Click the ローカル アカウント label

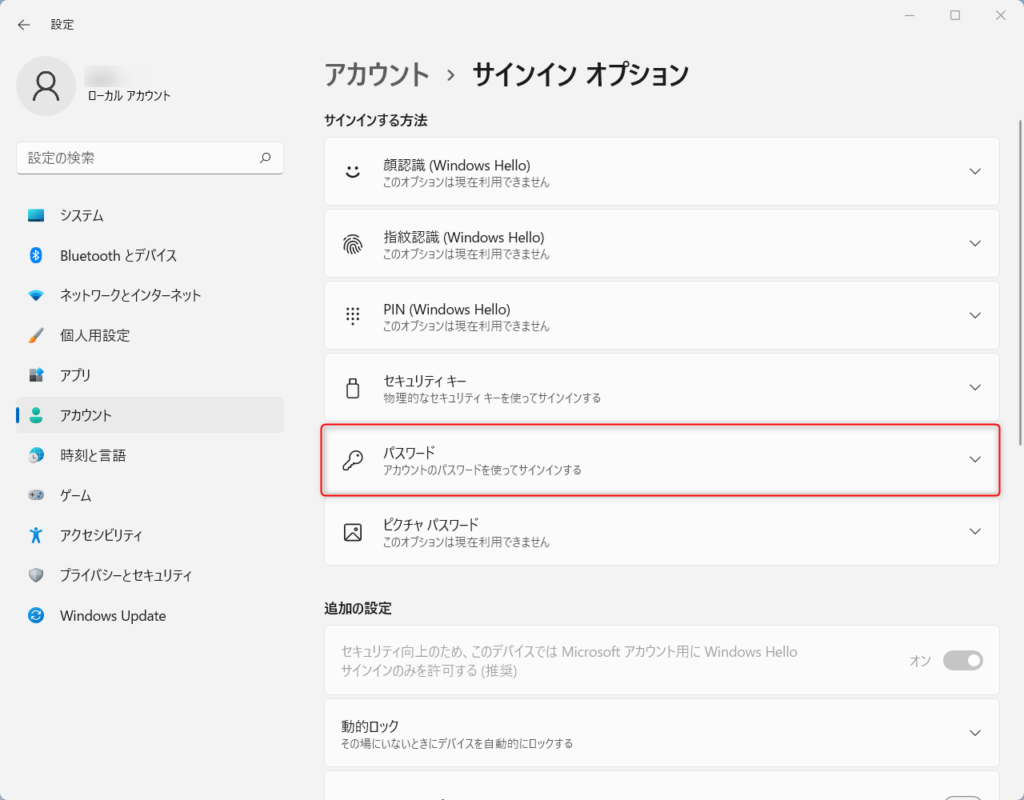(129, 96)
